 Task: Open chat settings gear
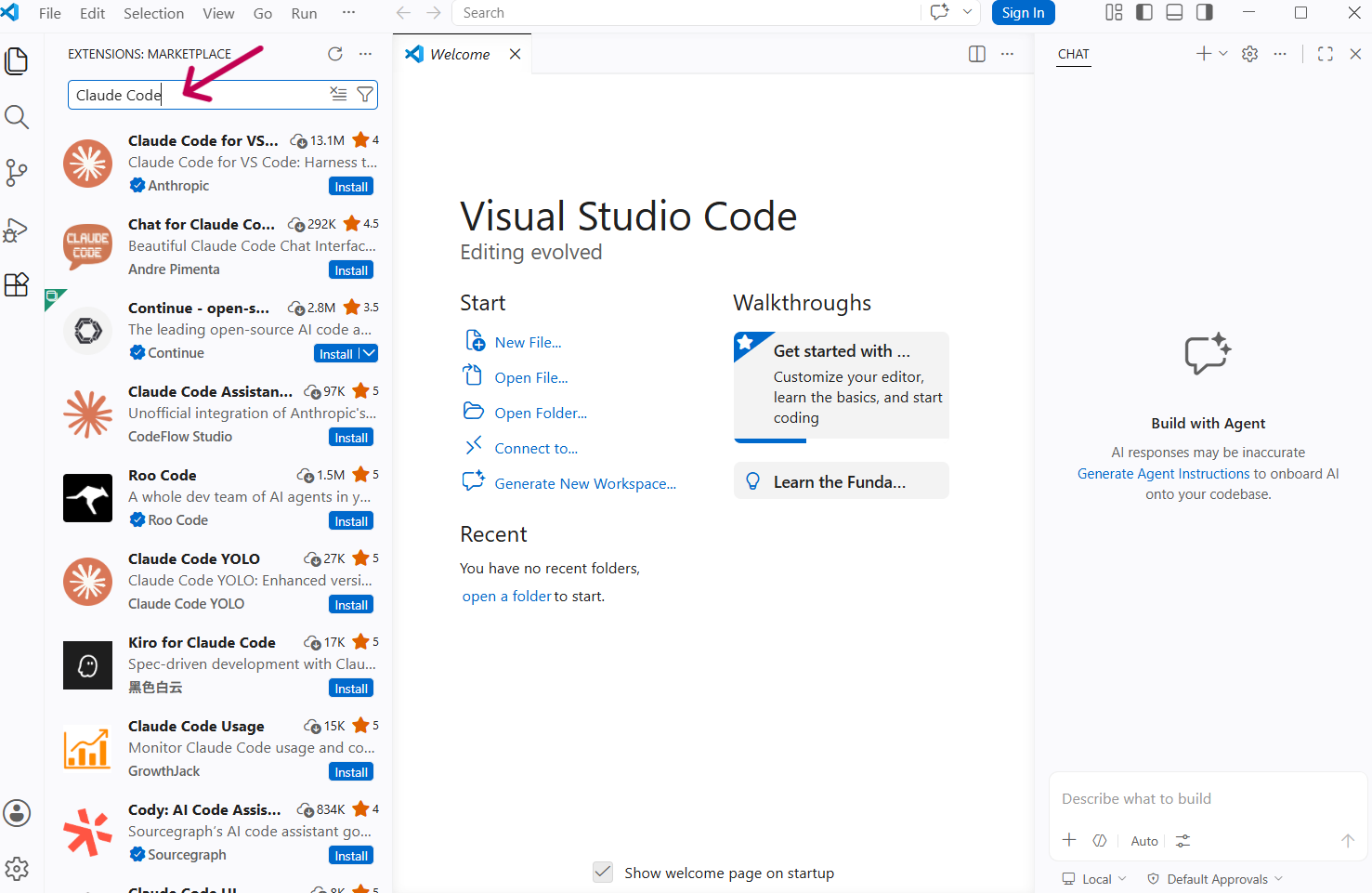click(x=1250, y=54)
